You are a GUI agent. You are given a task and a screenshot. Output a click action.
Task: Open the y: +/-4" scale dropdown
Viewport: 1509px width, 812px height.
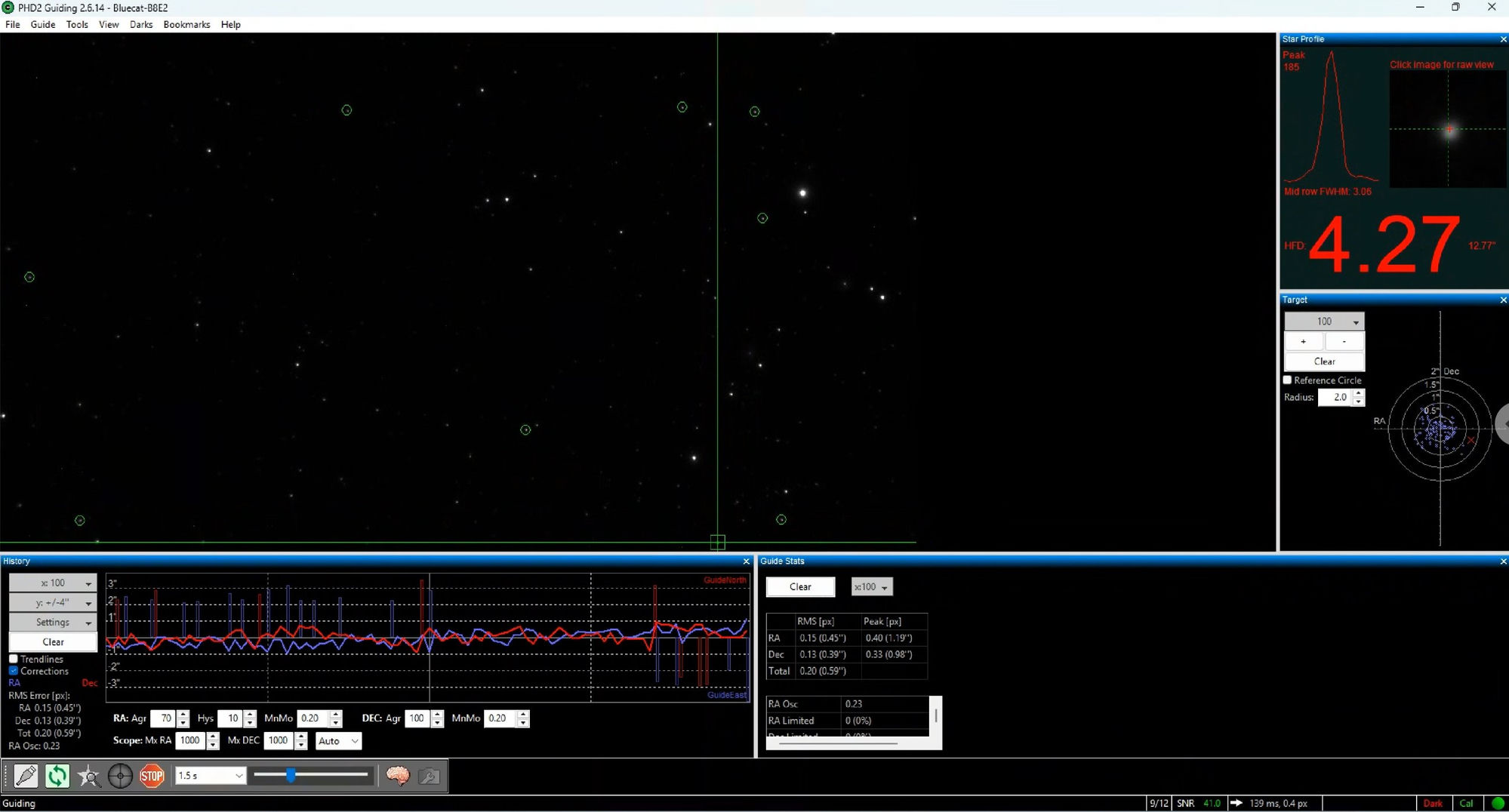click(x=53, y=603)
